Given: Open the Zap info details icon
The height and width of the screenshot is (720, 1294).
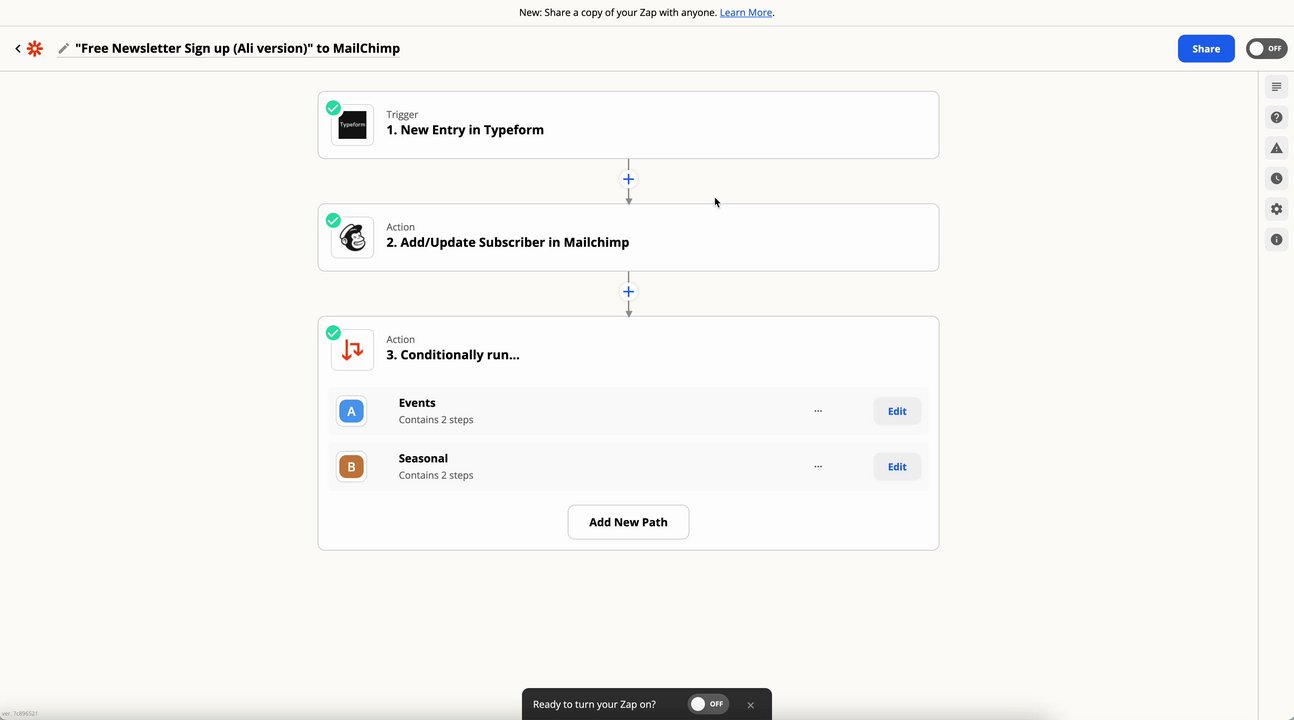Looking at the screenshot, I should click(x=1276, y=240).
